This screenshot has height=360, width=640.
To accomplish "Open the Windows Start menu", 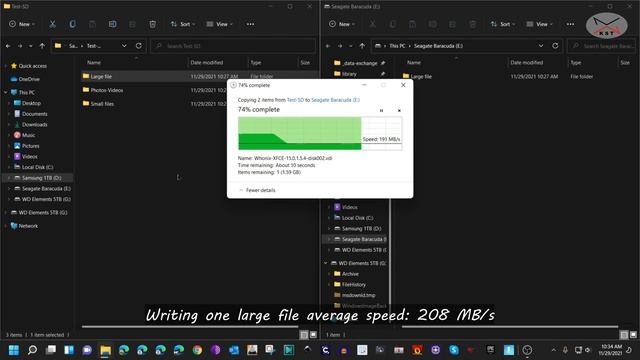I will tap(14, 350).
